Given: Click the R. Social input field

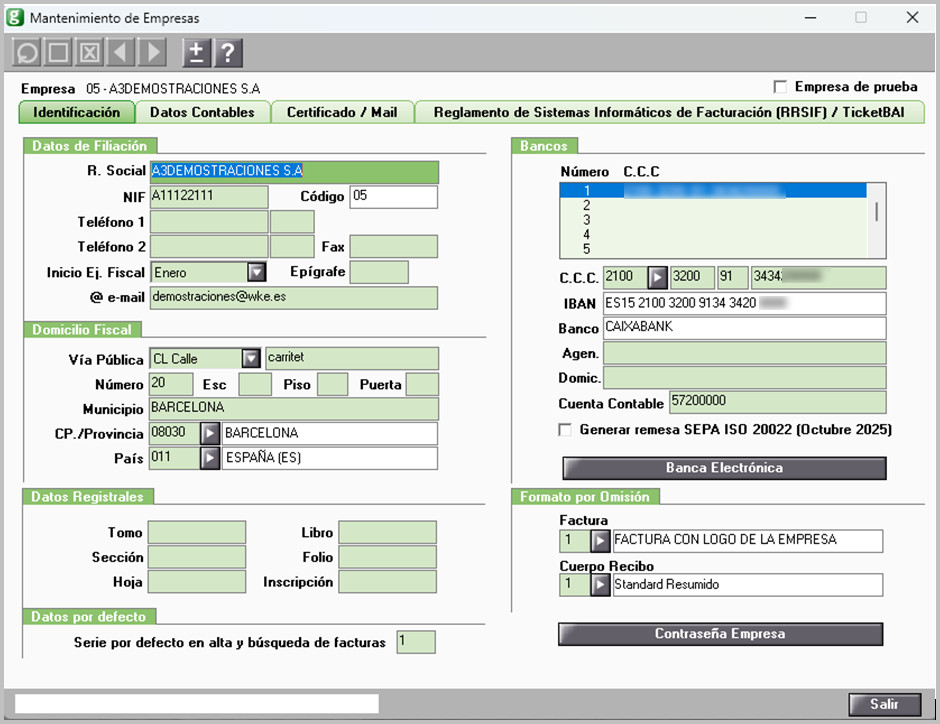Looking at the screenshot, I should point(294,172).
